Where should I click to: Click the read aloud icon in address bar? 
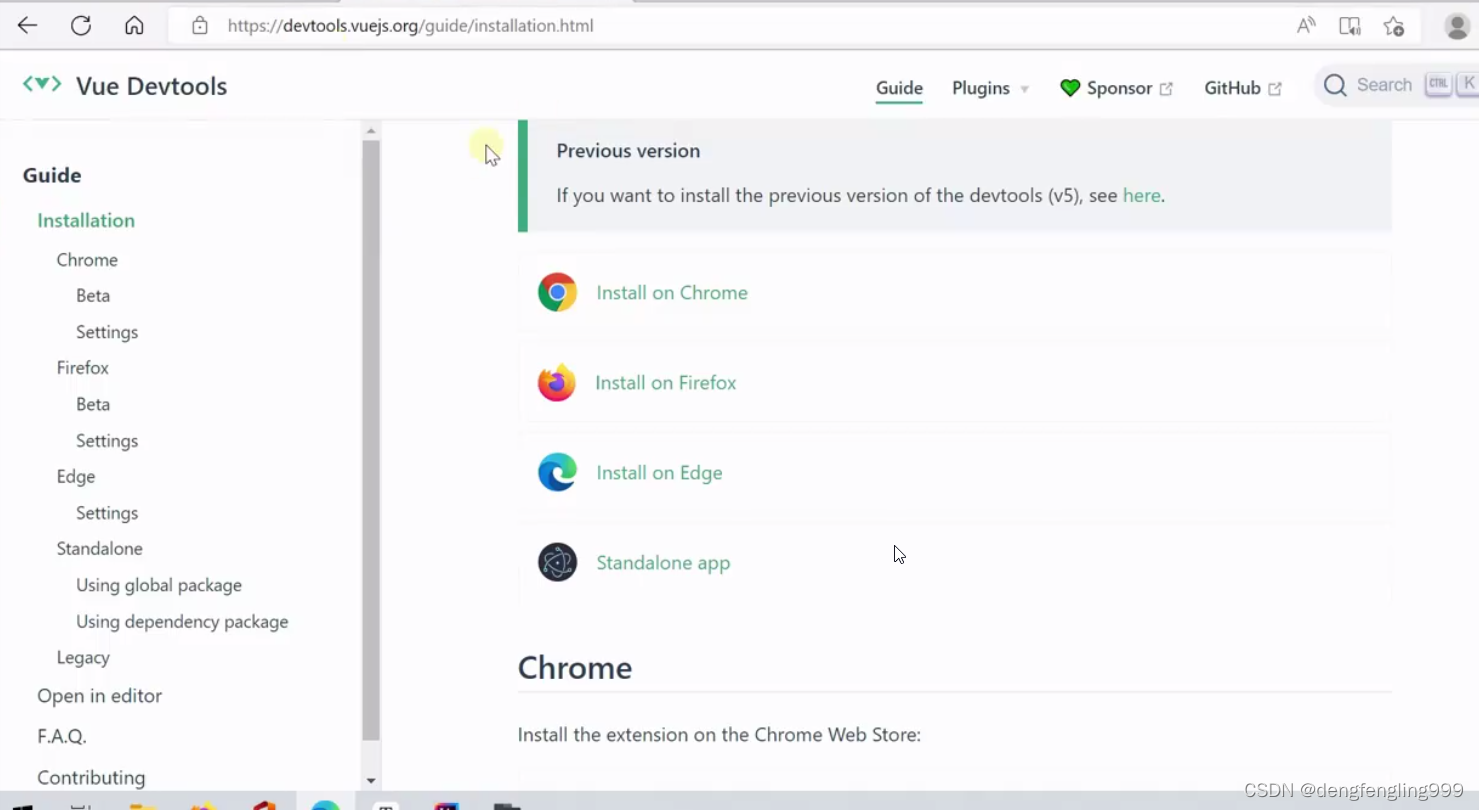[x=1306, y=26]
